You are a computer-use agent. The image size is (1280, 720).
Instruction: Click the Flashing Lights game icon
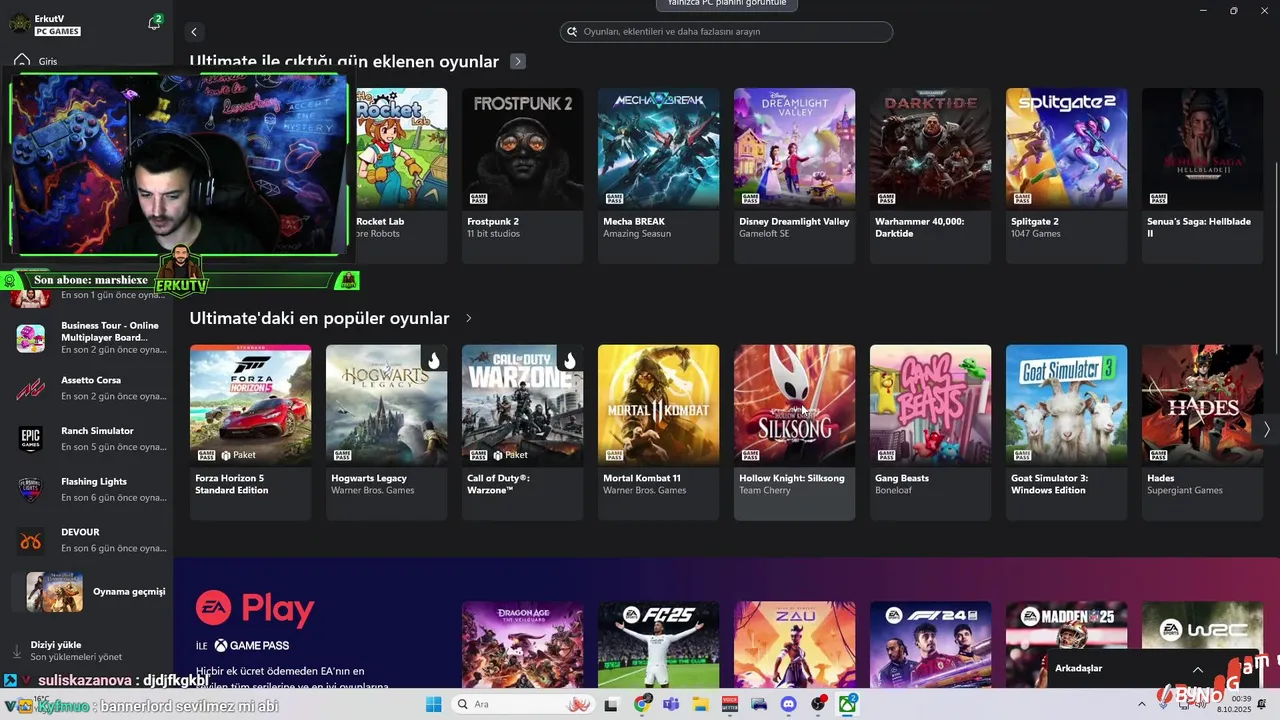coord(31,489)
